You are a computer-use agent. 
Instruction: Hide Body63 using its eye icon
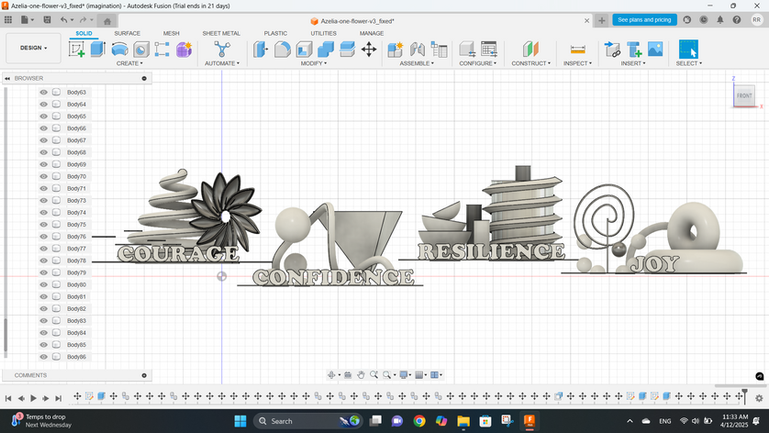coord(44,92)
